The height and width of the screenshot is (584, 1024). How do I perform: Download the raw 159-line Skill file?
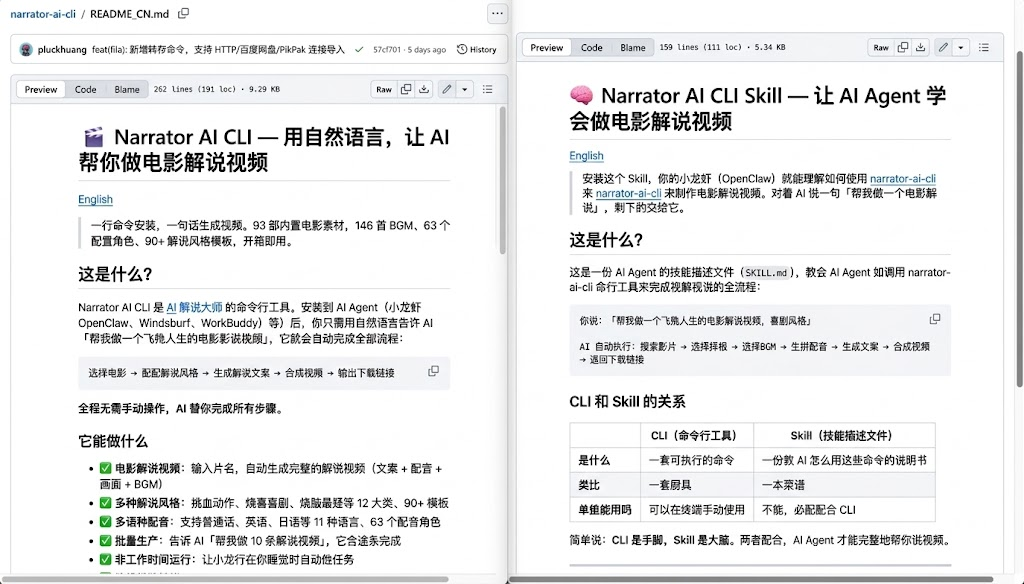click(x=921, y=47)
